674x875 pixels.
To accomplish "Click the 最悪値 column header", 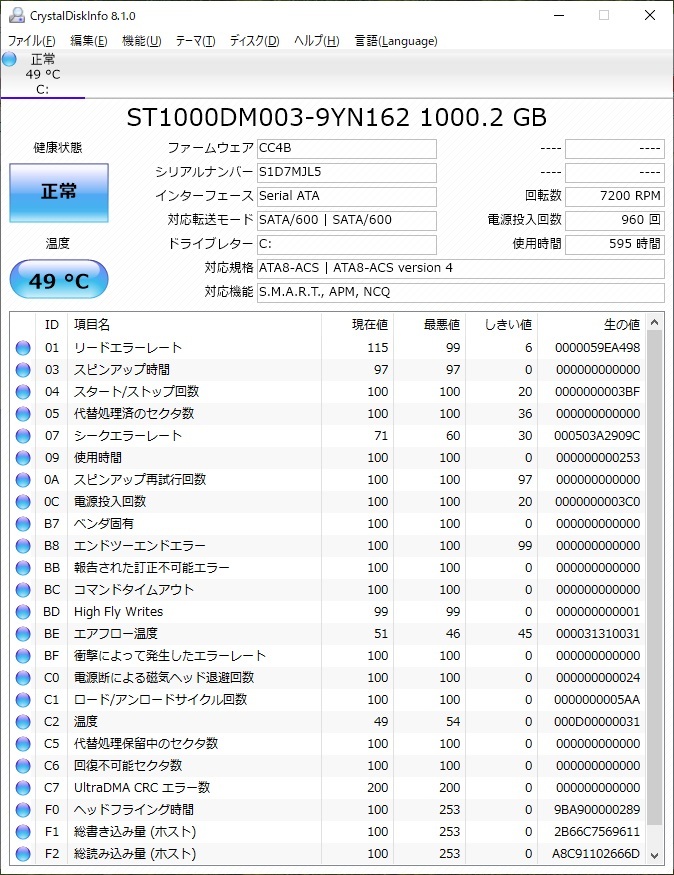I will point(429,325).
